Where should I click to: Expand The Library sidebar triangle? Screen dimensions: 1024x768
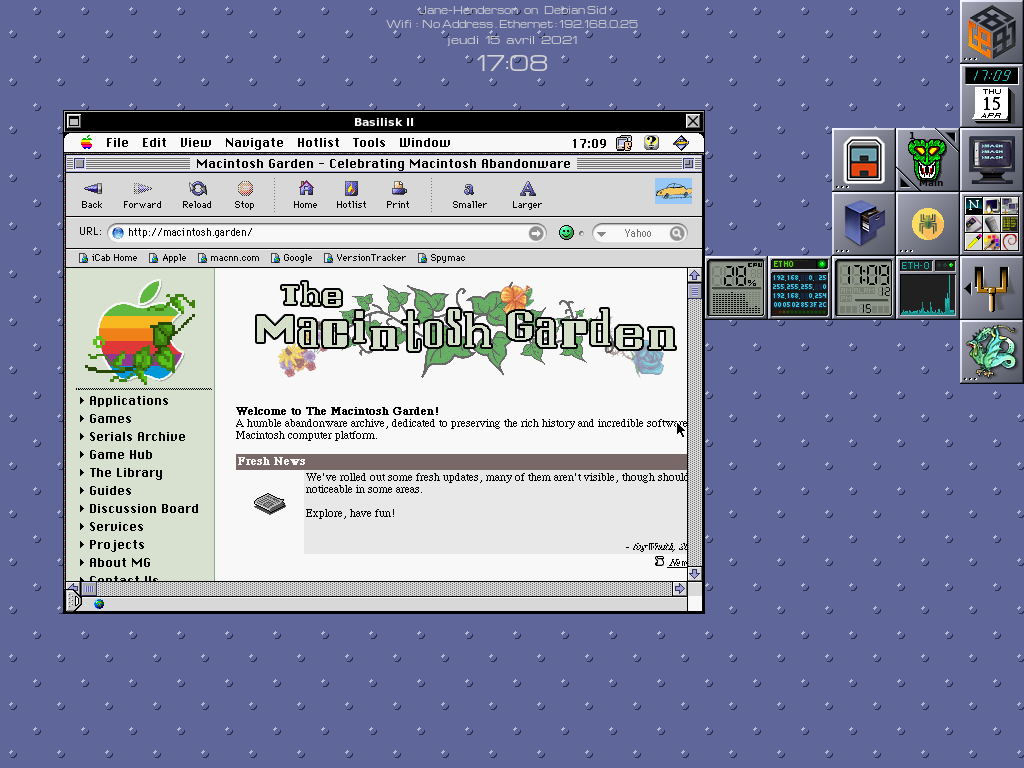point(82,472)
